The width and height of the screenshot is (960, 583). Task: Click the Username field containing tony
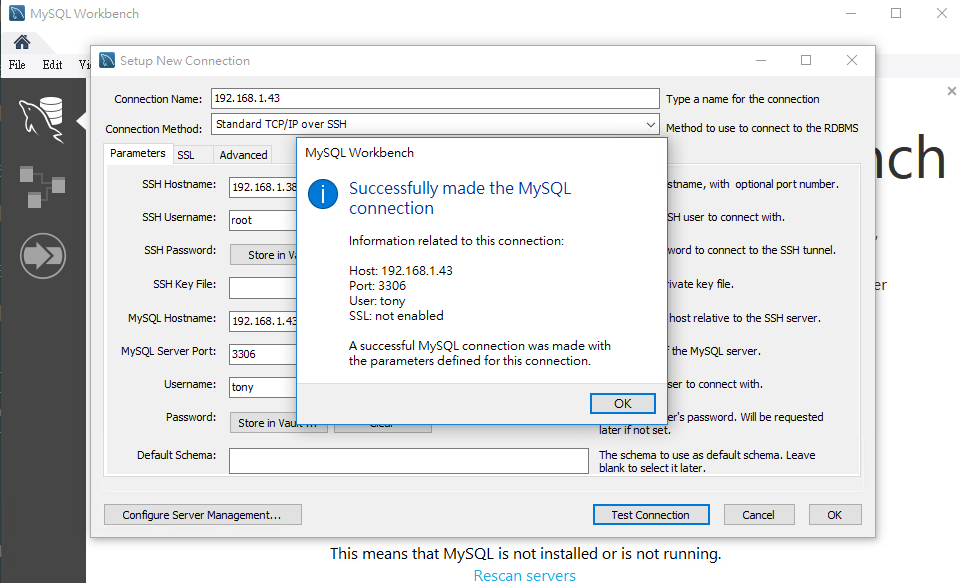point(263,387)
